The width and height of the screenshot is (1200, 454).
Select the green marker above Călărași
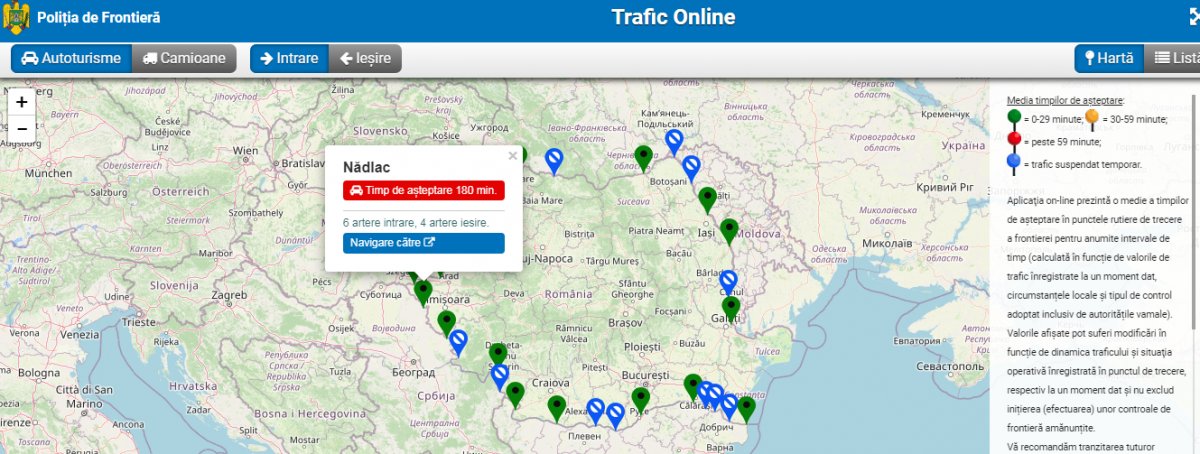point(693,386)
